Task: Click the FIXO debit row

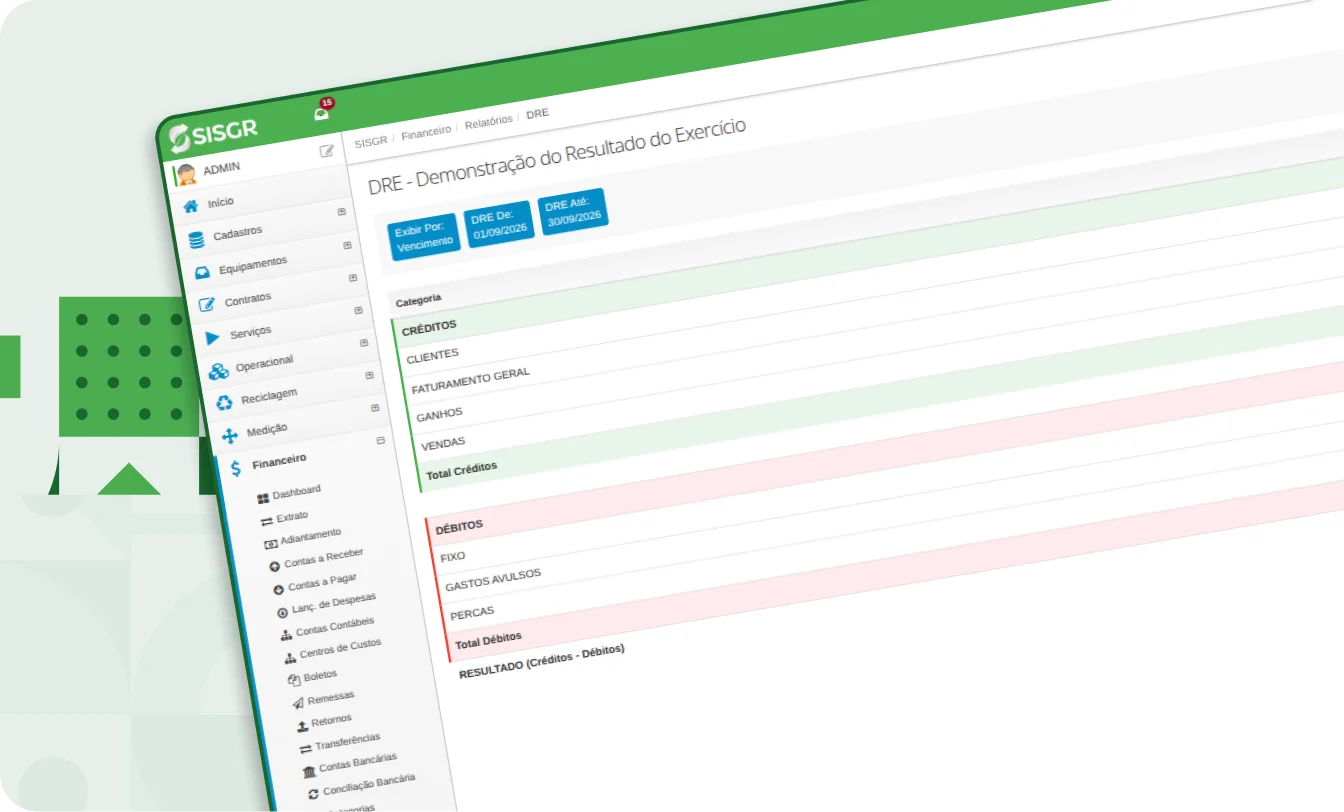Action: 452,556
